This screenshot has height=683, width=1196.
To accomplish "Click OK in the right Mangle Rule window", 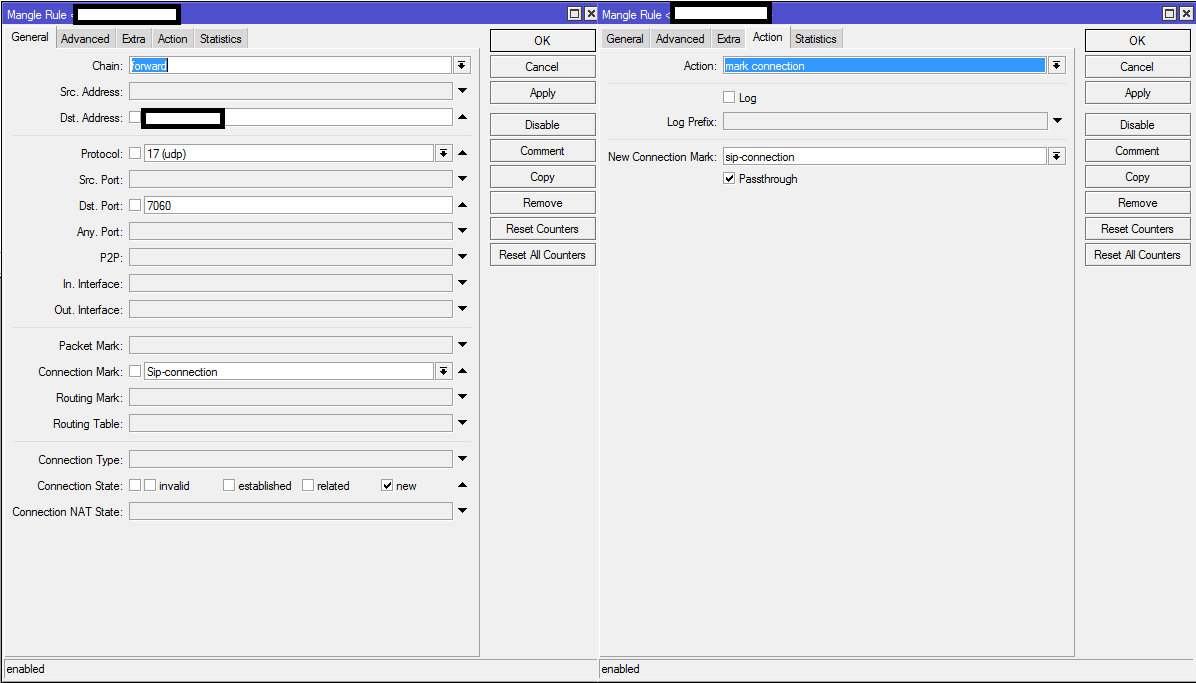I will pos(1137,40).
